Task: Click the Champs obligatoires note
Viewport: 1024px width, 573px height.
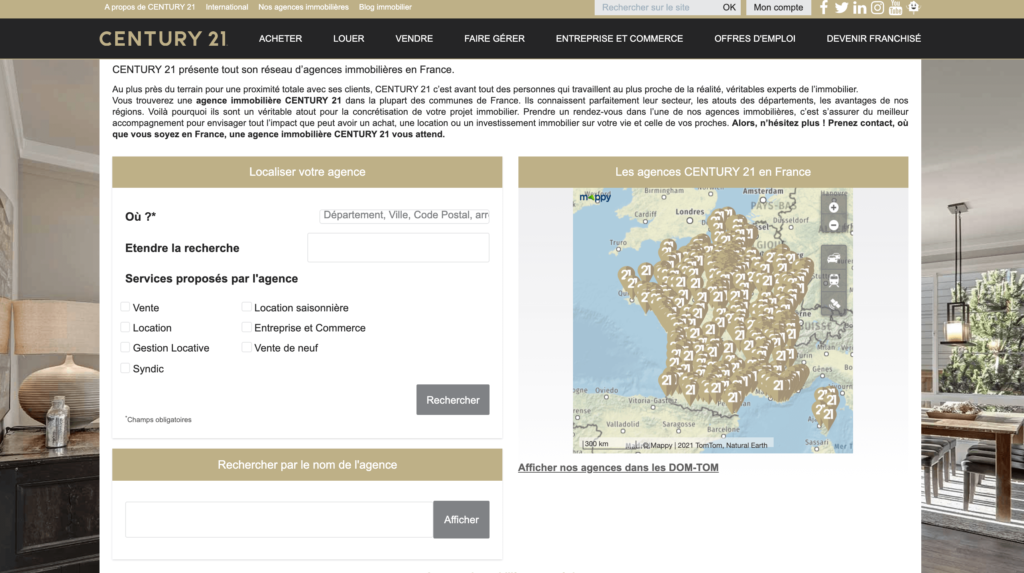Action: (x=159, y=419)
